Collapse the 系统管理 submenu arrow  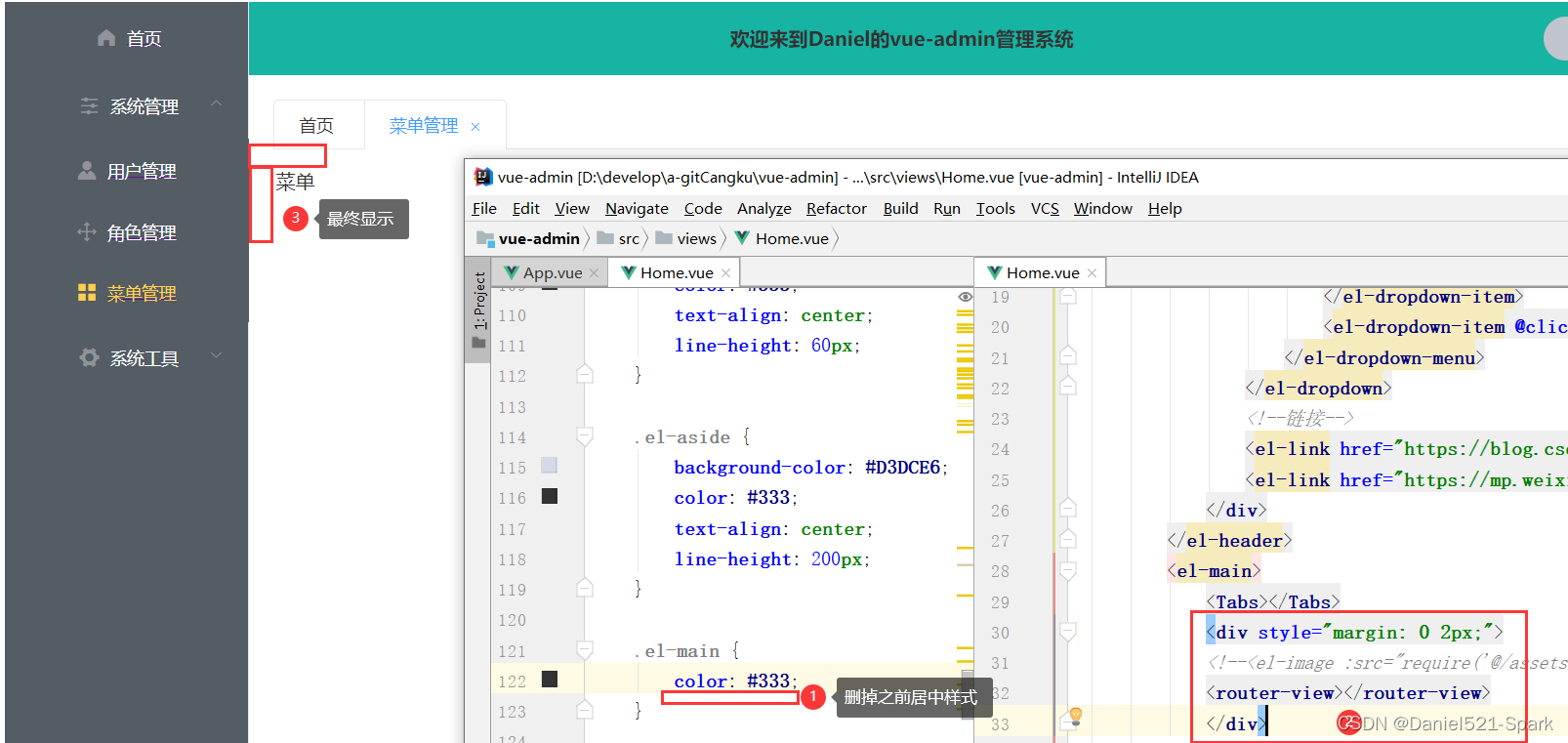217,103
